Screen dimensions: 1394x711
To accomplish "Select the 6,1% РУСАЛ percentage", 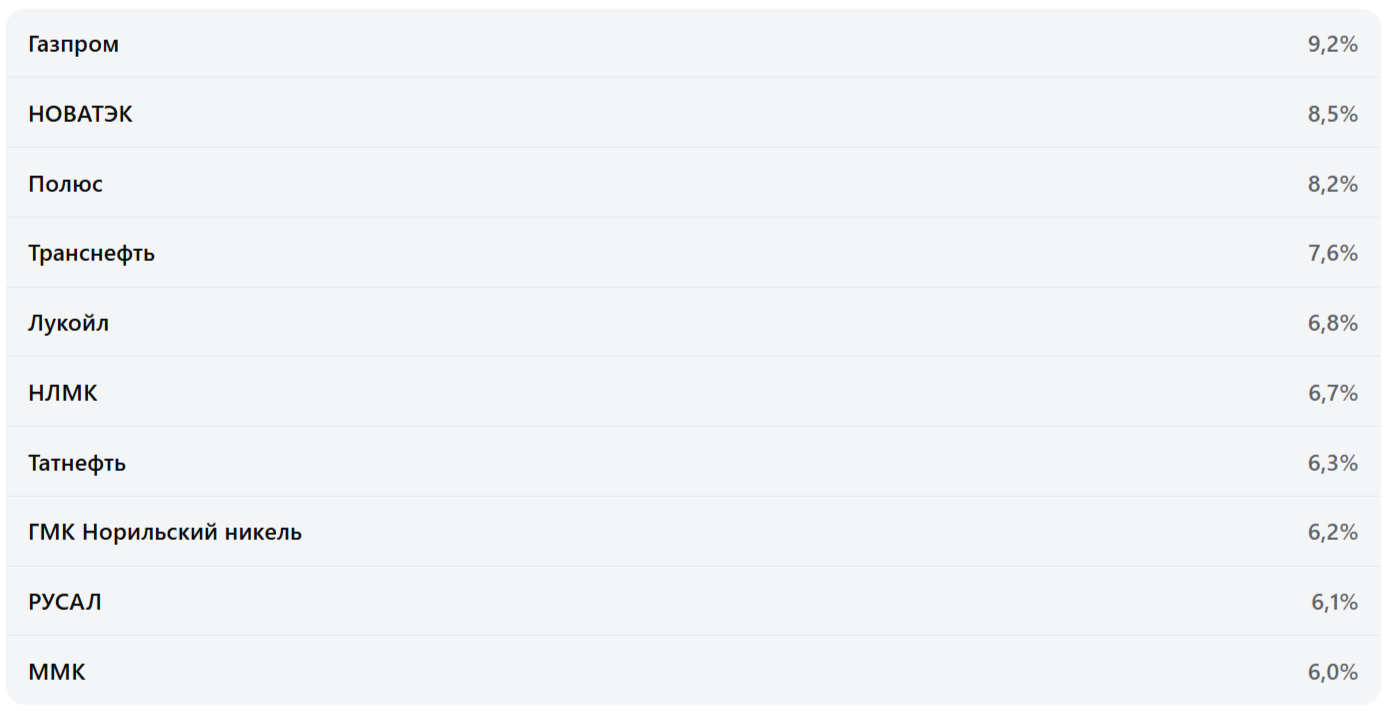I will (x=1334, y=602).
